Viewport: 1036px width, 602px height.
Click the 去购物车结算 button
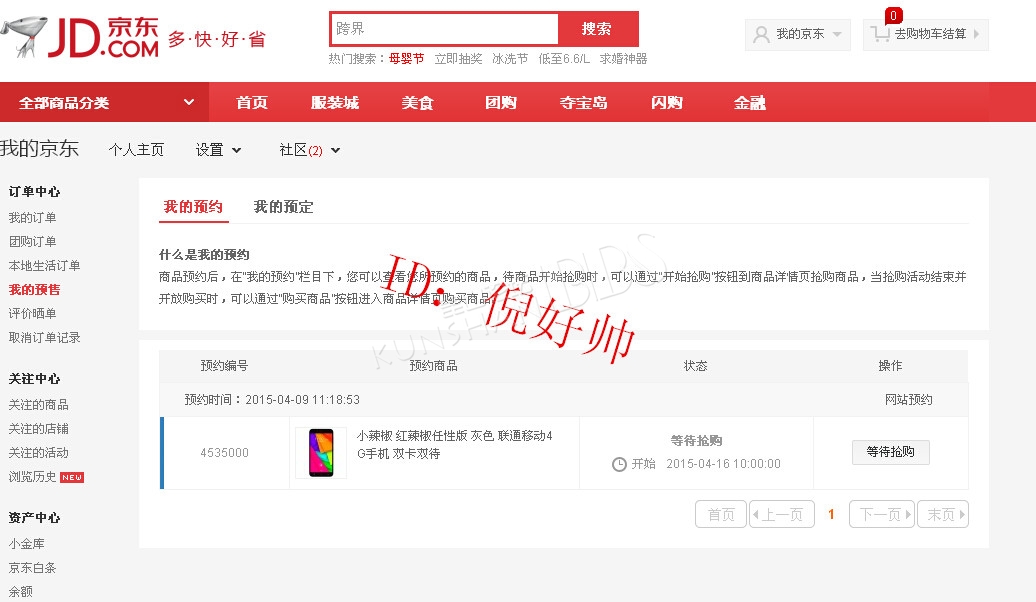926,34
